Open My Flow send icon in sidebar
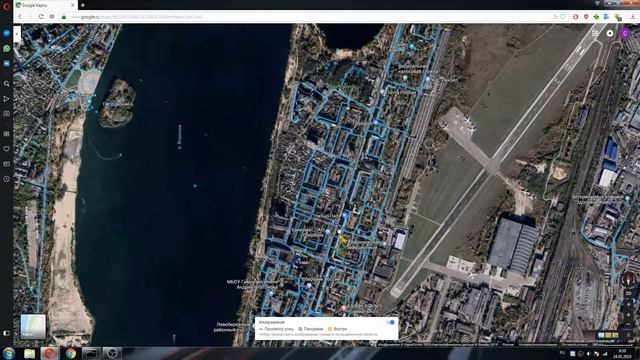 pos(7,99)
